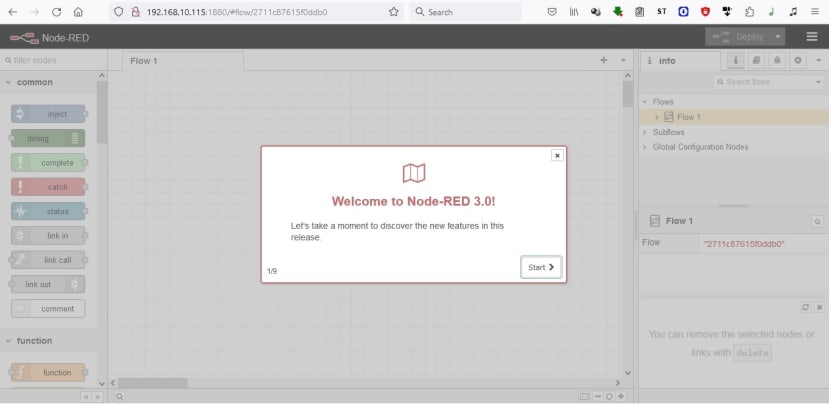The image size is (829, 404).
Task: Open the Firefox application menu
Action: 815,12
